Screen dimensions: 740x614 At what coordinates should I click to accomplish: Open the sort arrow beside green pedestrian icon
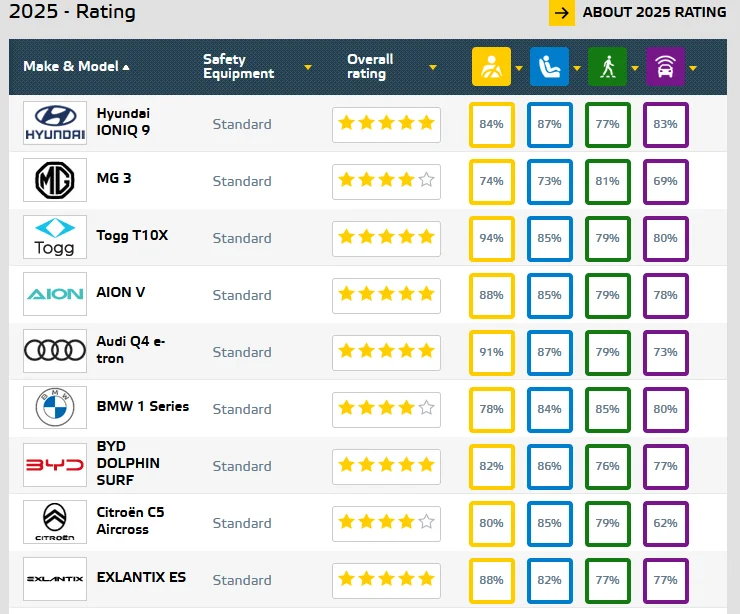635,68
